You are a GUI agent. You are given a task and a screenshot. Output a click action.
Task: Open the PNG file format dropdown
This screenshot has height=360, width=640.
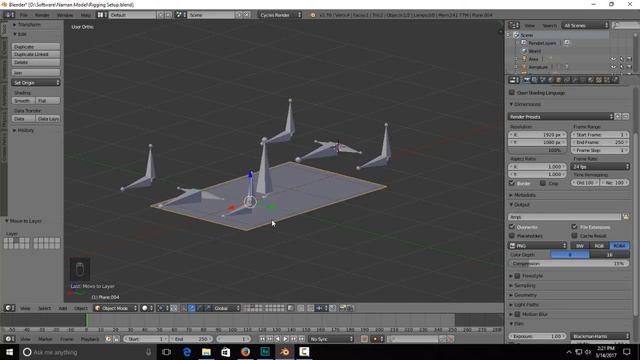538,246
